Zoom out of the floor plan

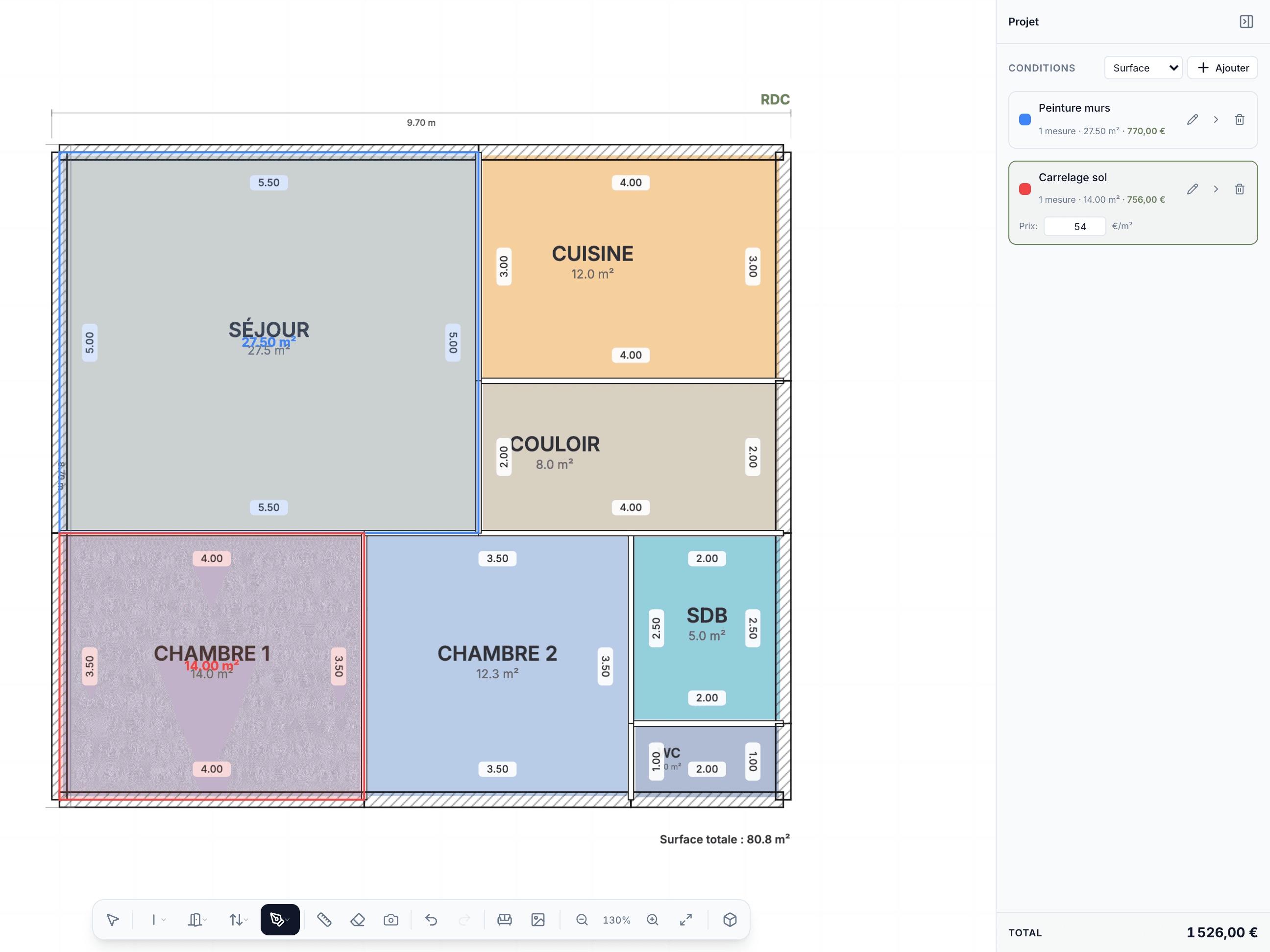click(582, 920)
